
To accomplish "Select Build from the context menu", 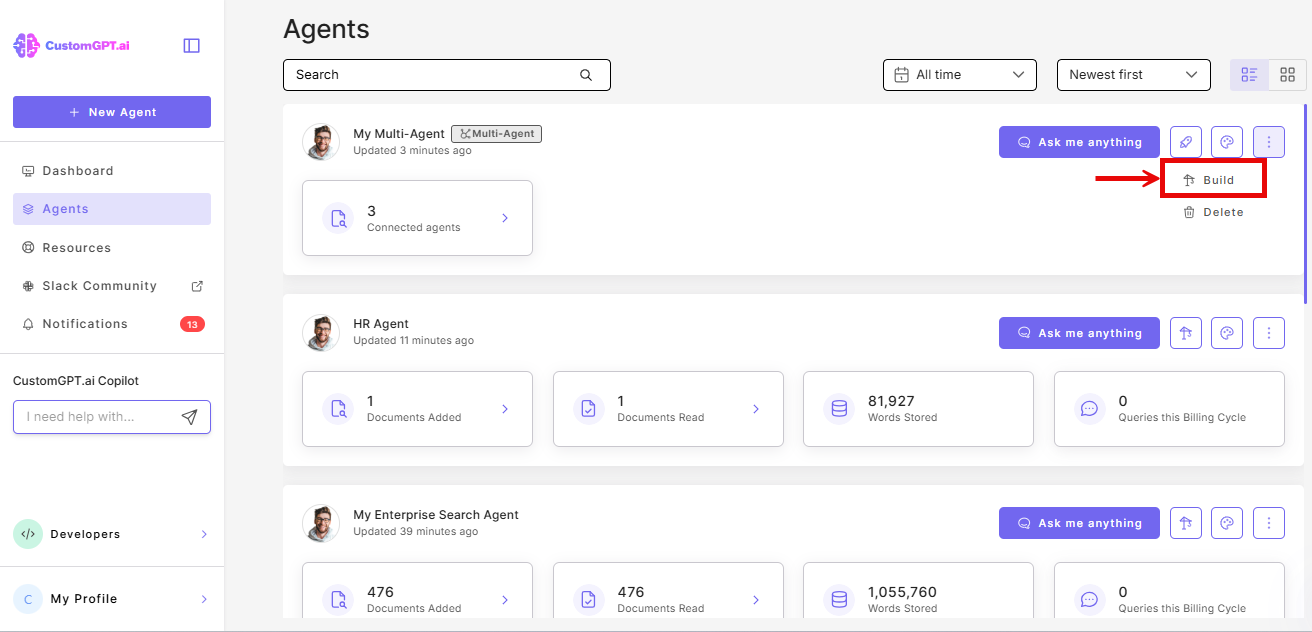I will (x=1213, y=179).
